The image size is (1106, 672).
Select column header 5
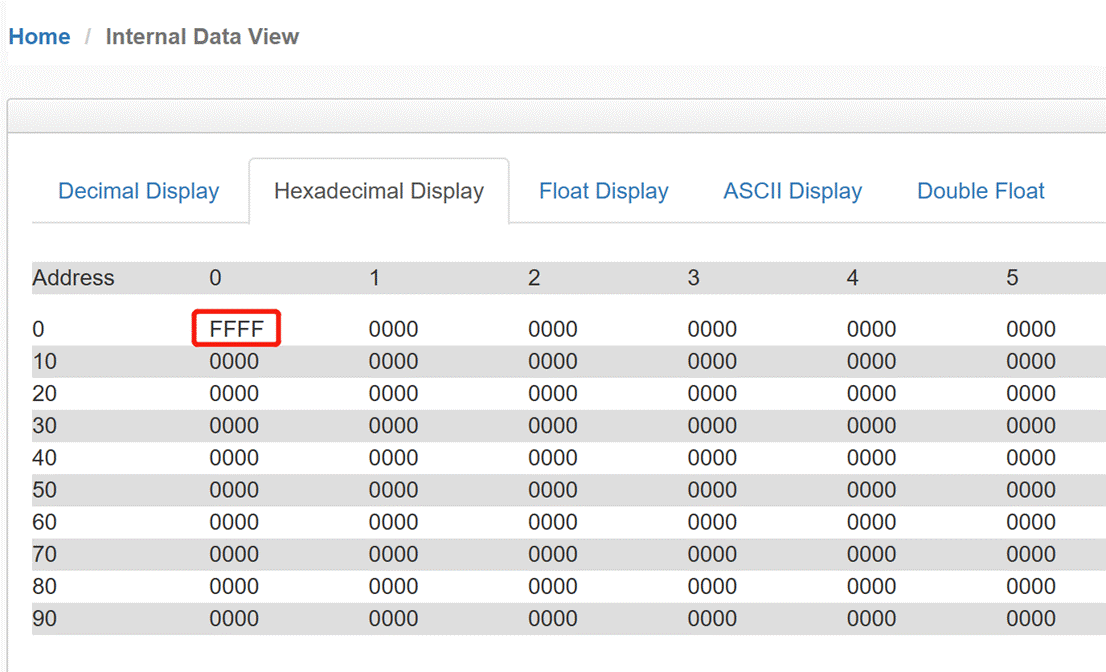(x=1012, y=278)
